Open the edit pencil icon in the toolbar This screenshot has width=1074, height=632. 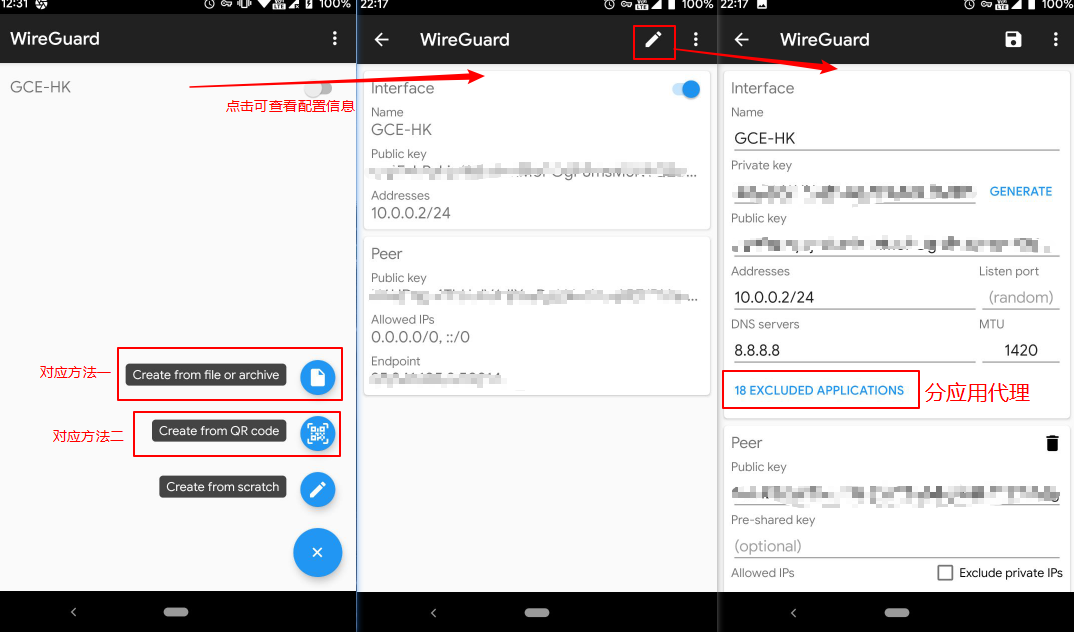[x=655, y=39]
